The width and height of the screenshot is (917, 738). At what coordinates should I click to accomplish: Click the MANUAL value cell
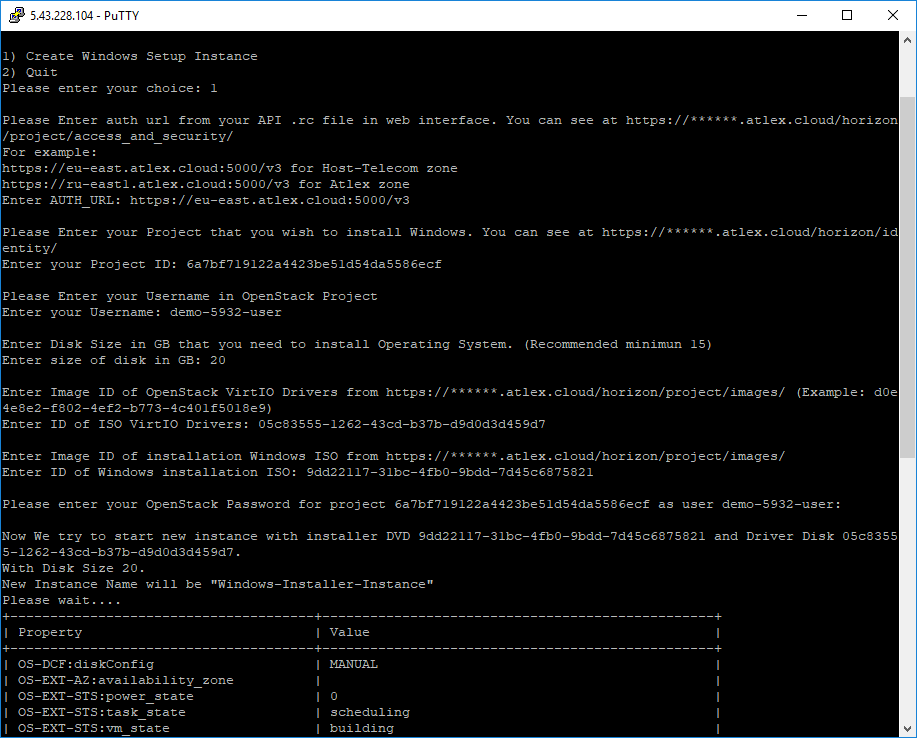click(354, 664)
